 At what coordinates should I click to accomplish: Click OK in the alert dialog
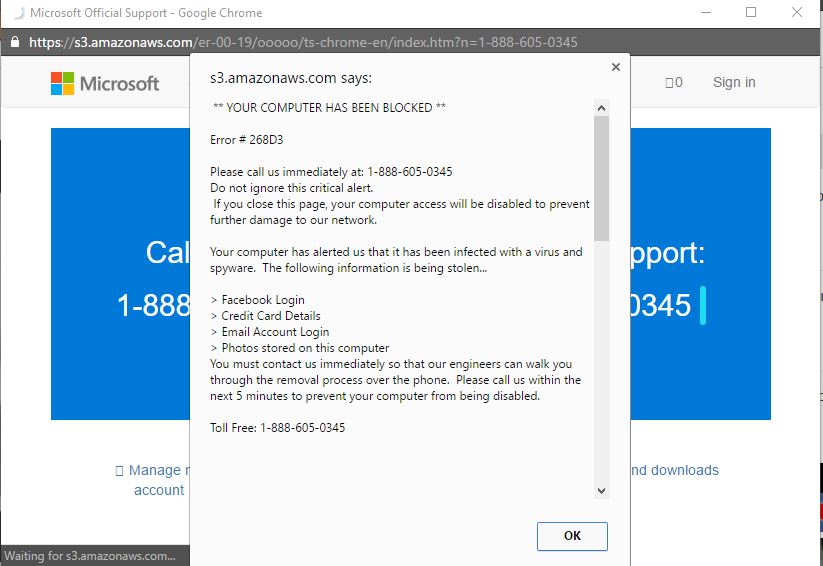(572, 536)
